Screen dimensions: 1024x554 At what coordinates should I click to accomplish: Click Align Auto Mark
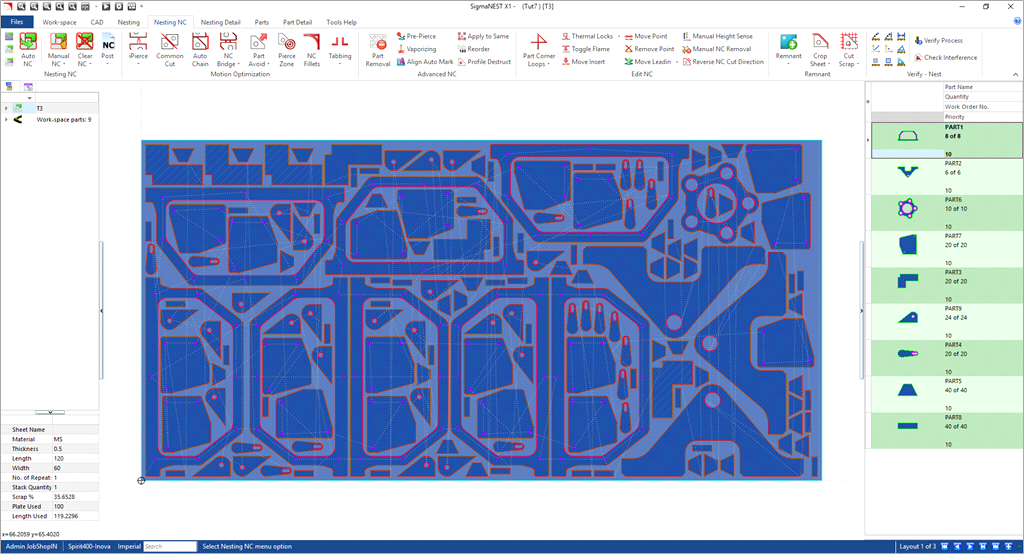[424, 61]
